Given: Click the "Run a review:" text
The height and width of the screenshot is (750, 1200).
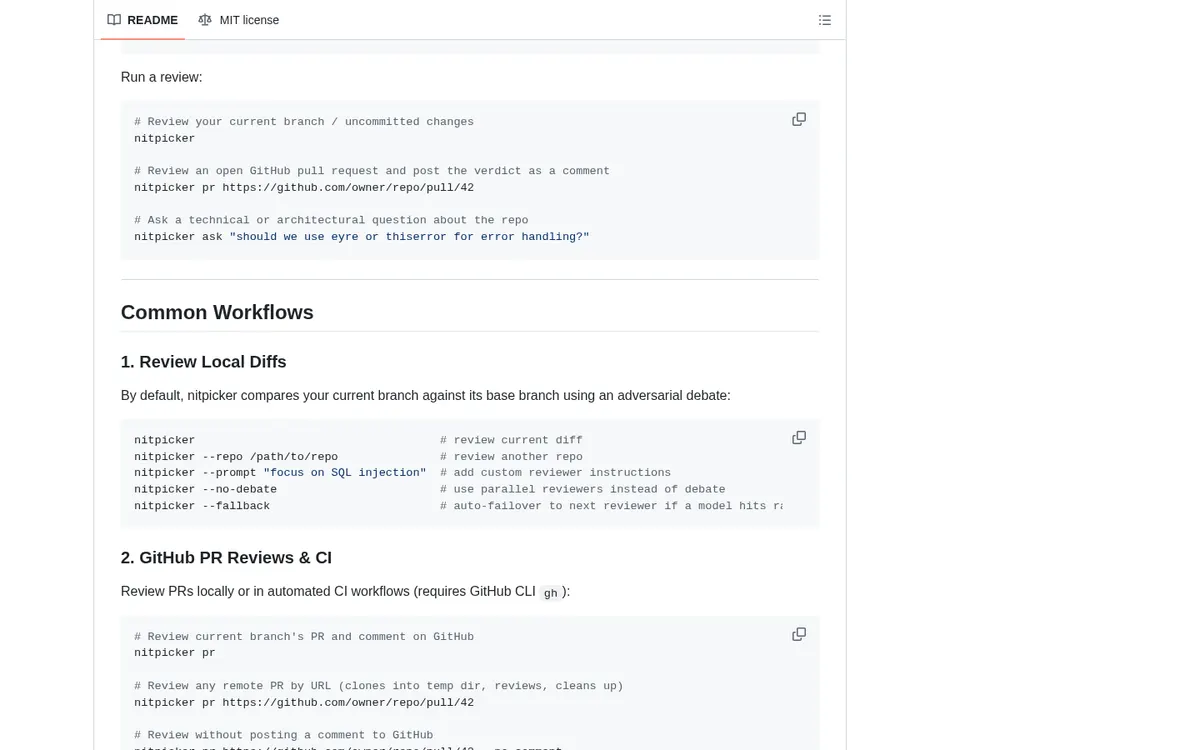Looking at the screenshot, I should pyautogui.click(x=162, y=77).
